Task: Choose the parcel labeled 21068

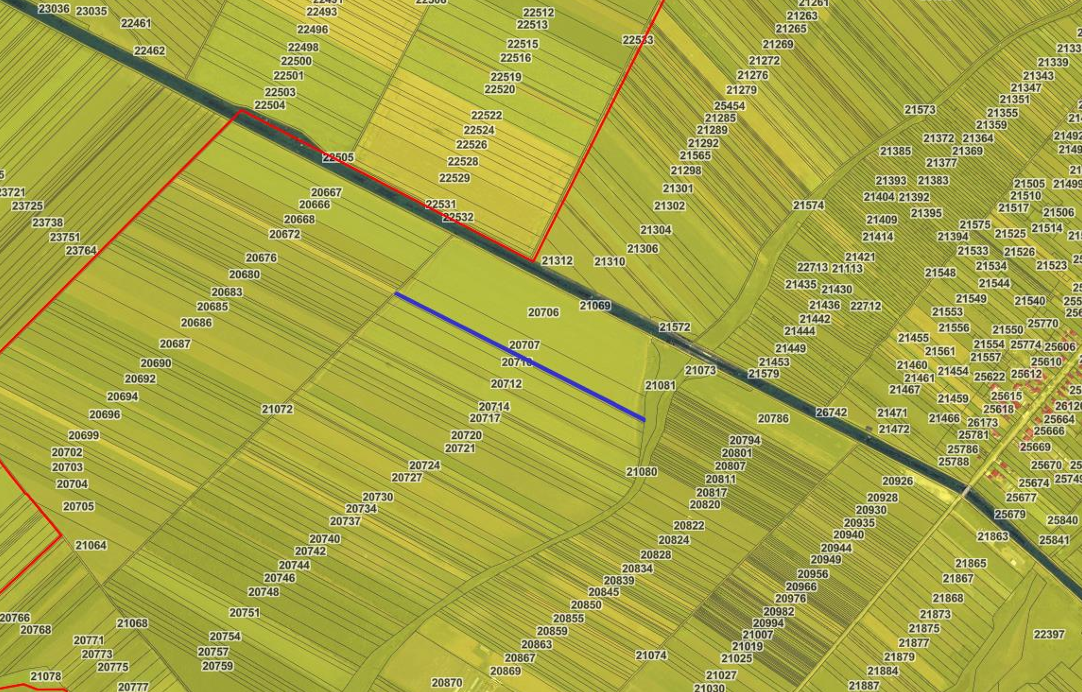Action: tap(132, 623)
